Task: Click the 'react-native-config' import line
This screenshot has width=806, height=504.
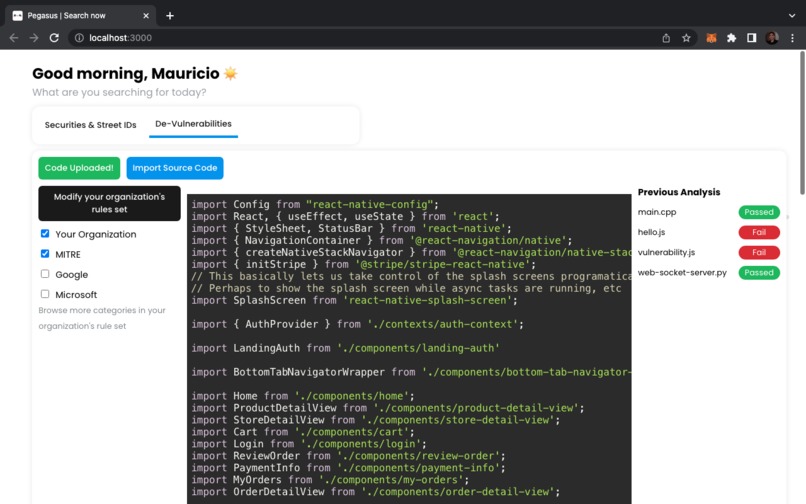Action: 315,204
